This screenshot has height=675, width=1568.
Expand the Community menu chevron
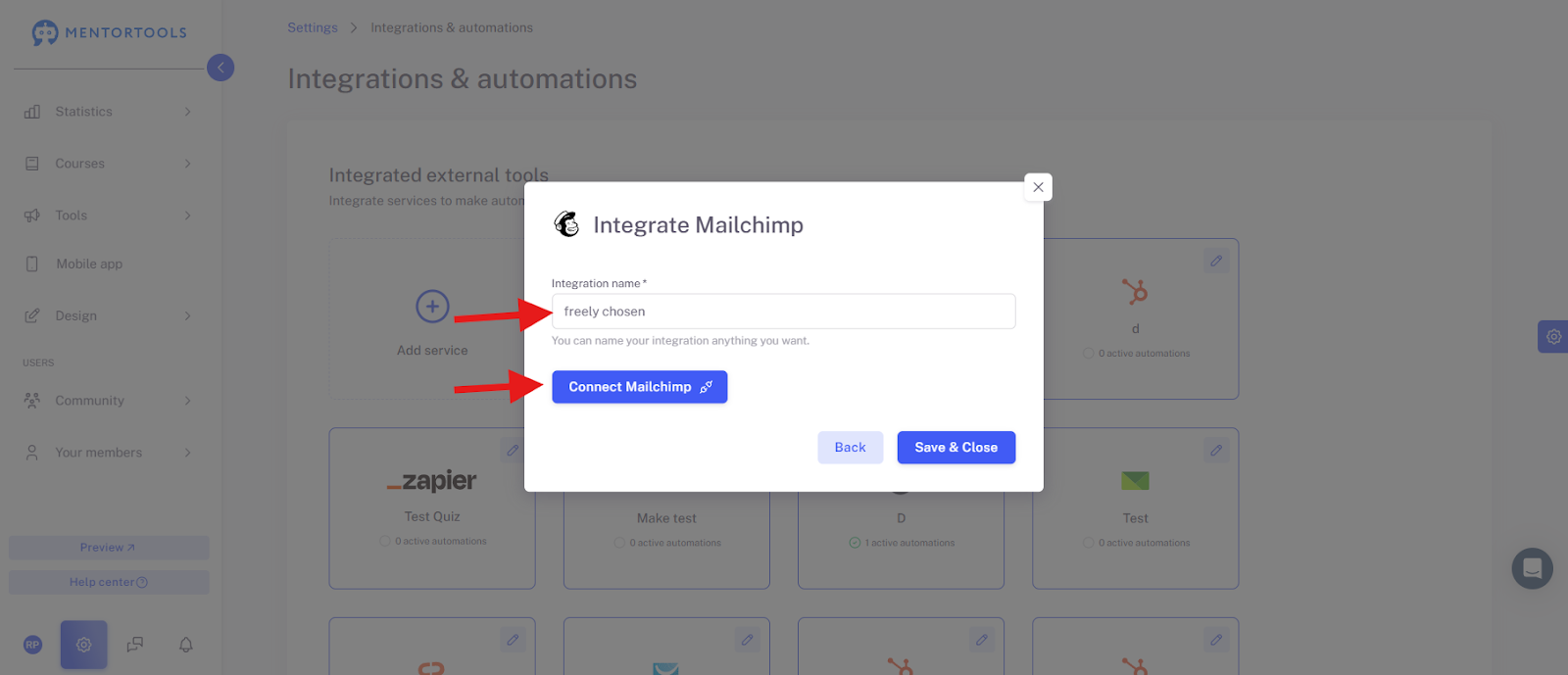coord(187,401)
